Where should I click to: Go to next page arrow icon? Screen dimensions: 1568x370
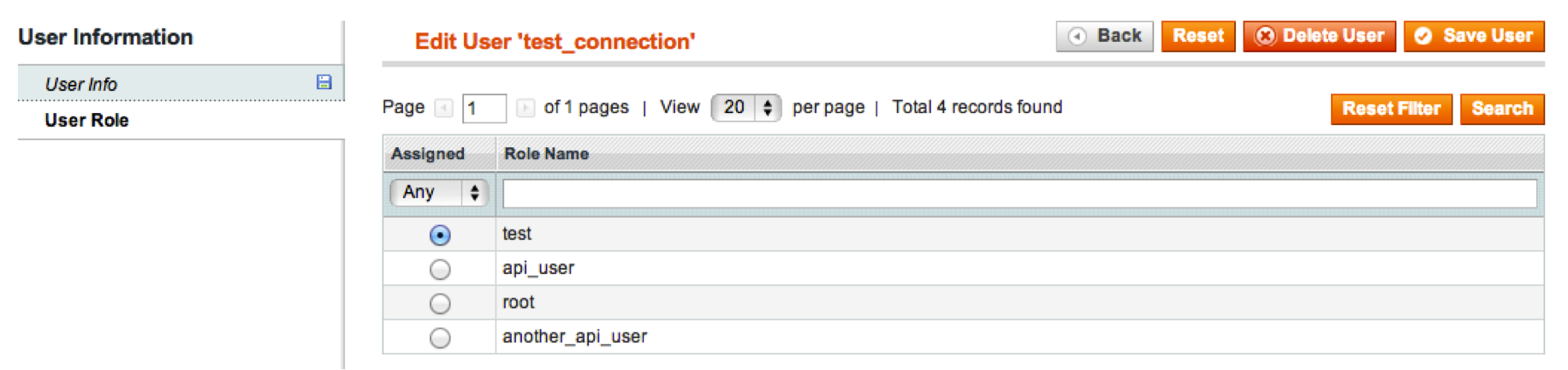pyautogui.click(x=526, y=108)
